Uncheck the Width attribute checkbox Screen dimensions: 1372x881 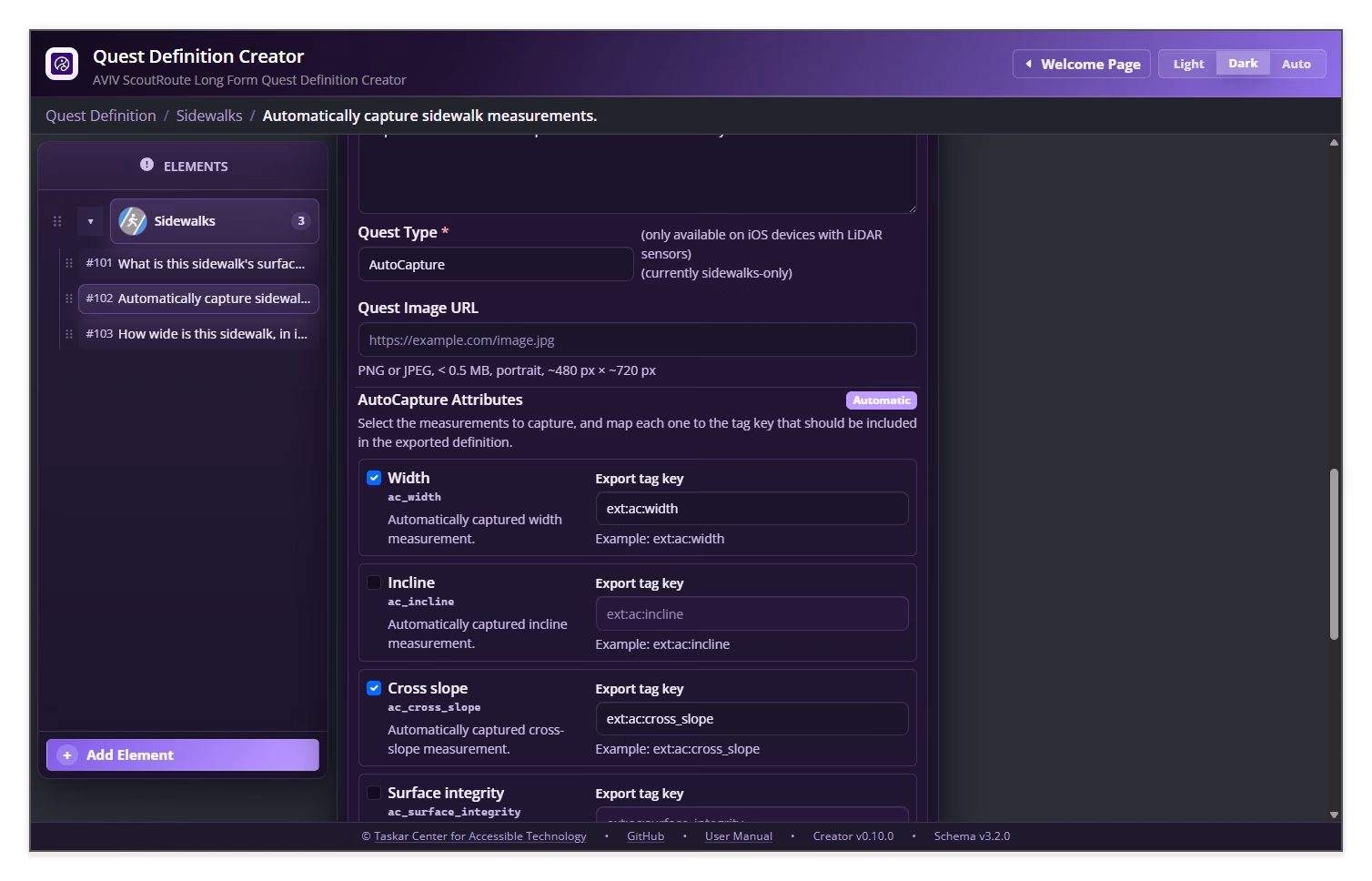click(x=374, y=478)
